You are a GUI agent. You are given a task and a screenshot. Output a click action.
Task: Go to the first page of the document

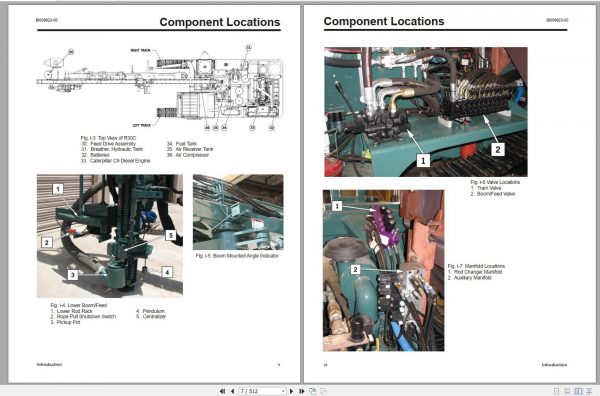point(222,391)
